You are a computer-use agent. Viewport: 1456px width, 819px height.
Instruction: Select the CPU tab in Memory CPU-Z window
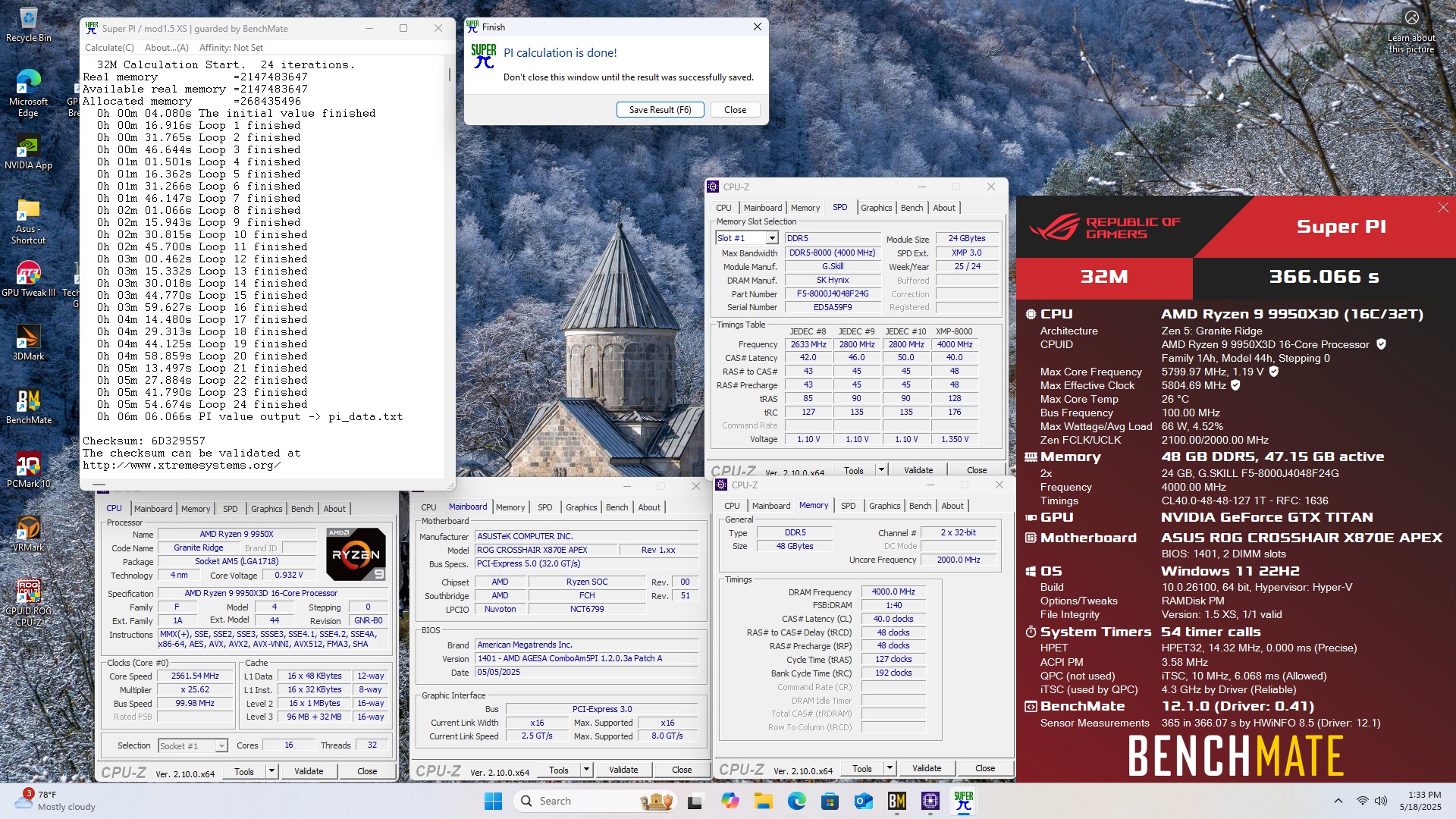[732, 506]
